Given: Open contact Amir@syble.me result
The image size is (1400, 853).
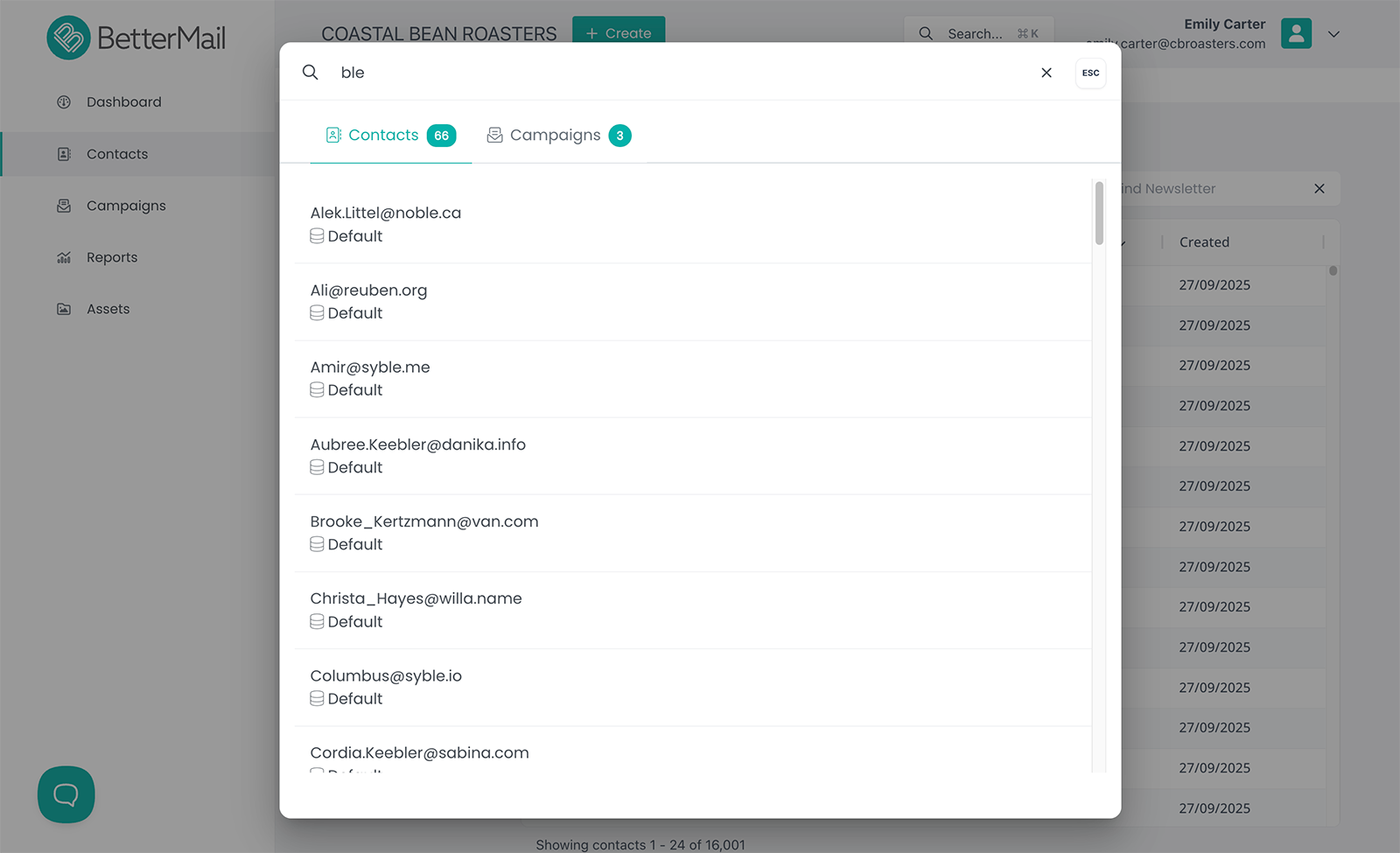Looking at the screenshot, I should pyautogui.click(x=369, y=367).
